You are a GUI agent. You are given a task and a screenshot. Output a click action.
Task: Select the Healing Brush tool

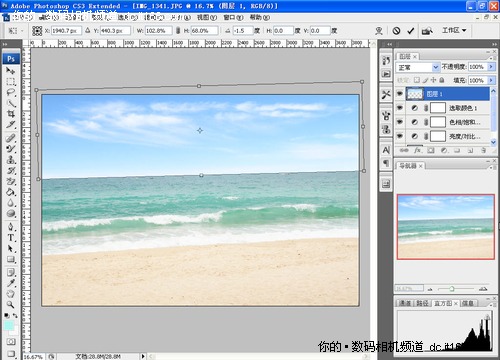(11, 138)
